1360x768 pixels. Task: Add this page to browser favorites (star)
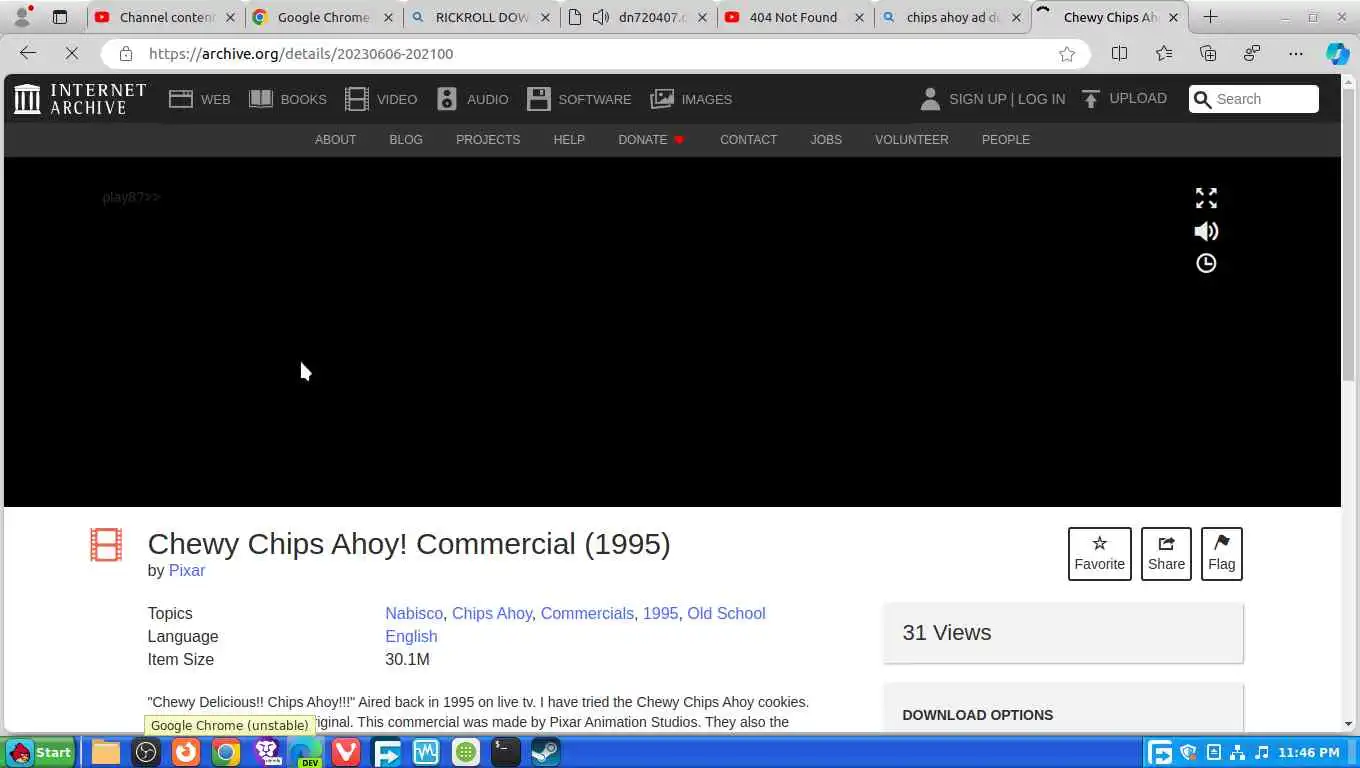[x=1067, y=54]
